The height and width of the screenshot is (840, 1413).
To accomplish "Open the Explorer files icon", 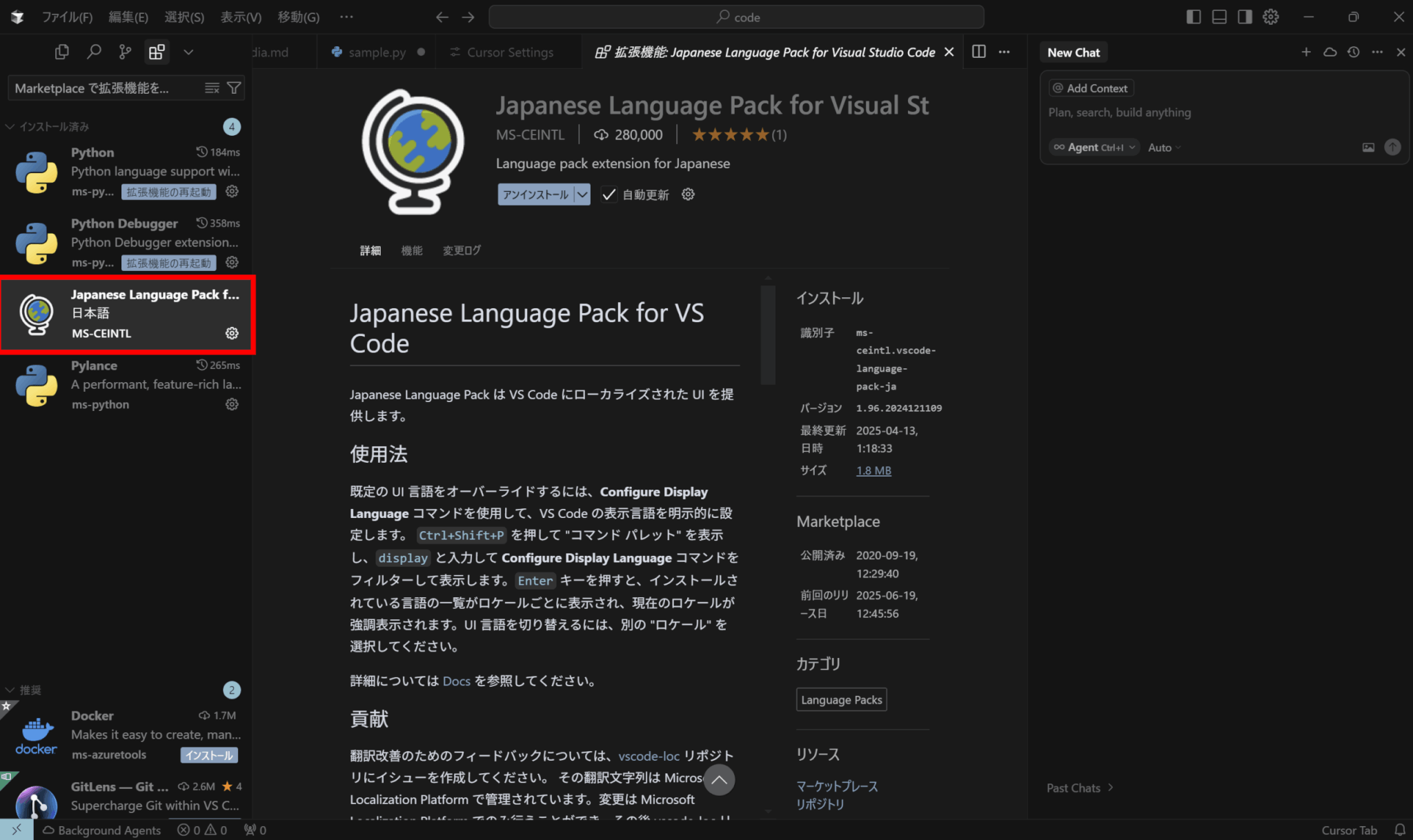I will pyautogui.click(x=62, y=52).
